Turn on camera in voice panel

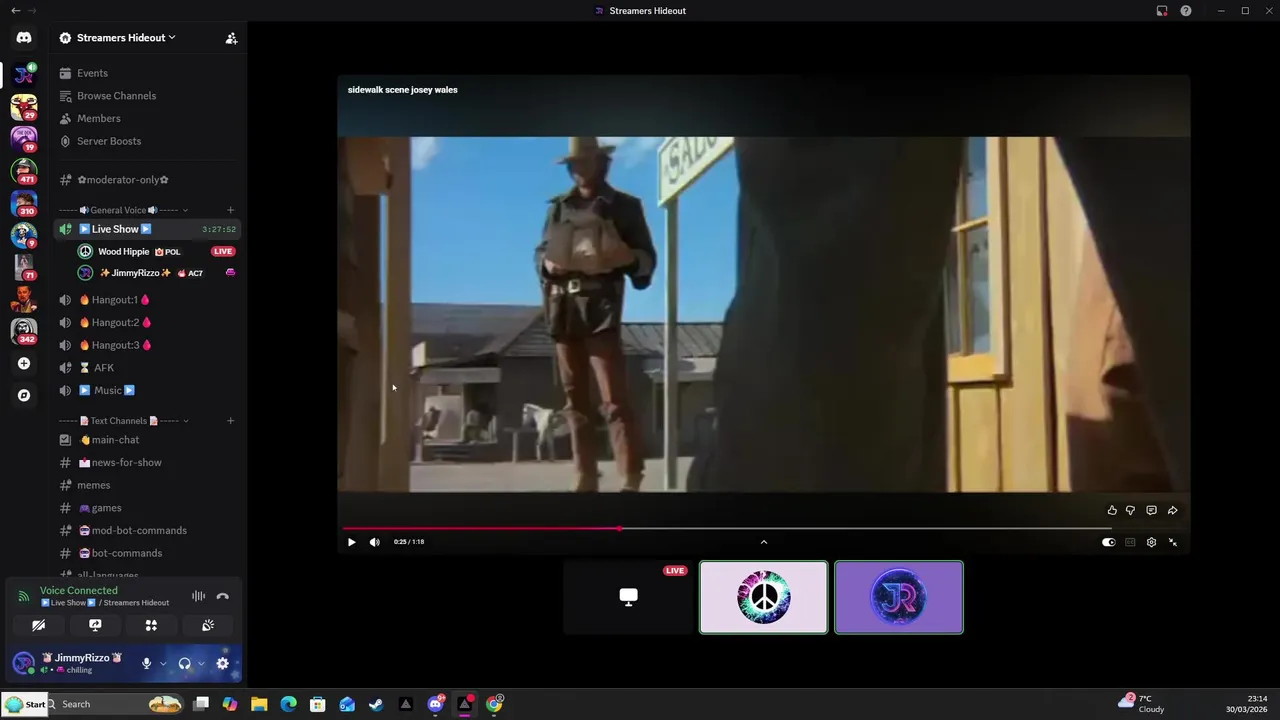click(39, 625)
